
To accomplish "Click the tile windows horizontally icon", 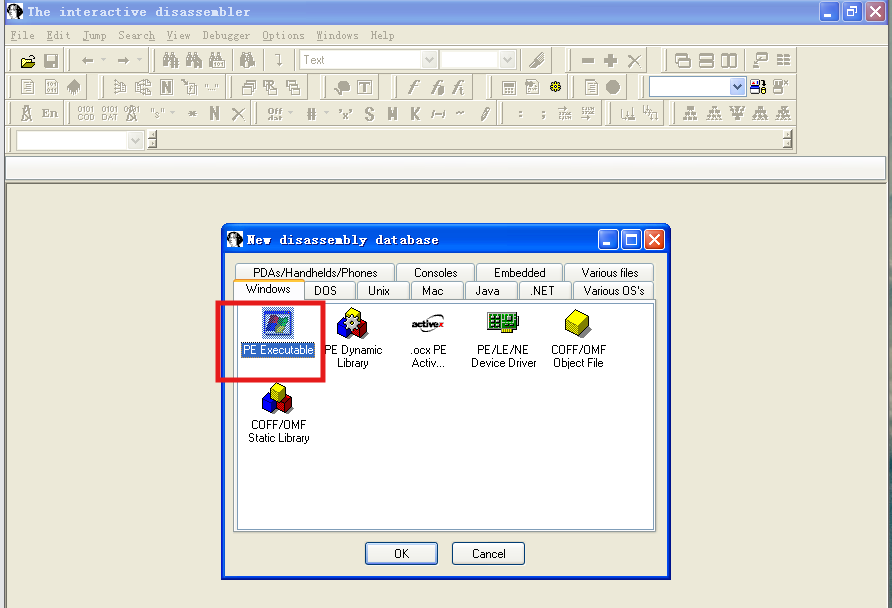I will (x=706, y=60).
